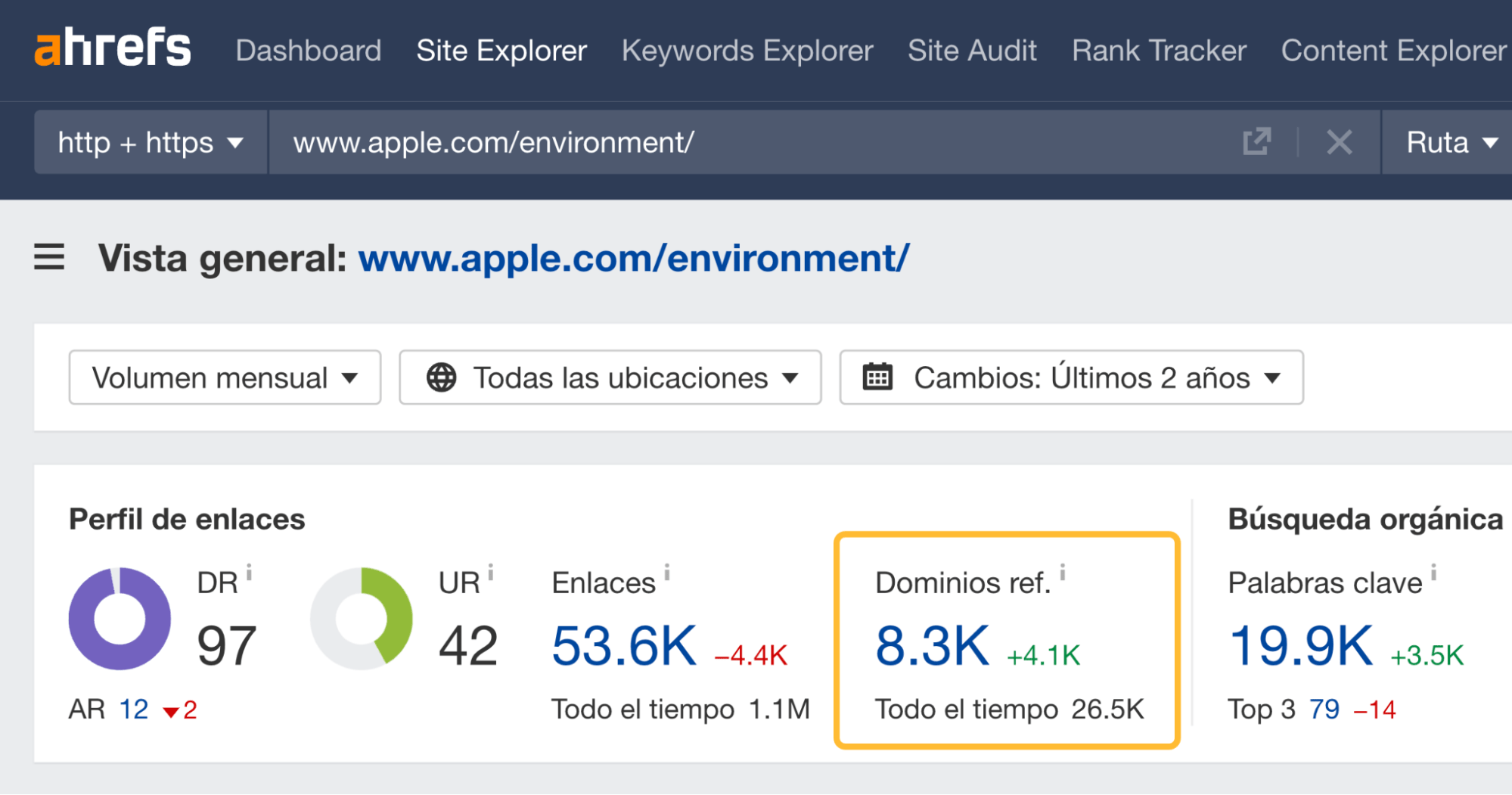Click the ahrefs logo
The width and height of the screenshot is (1512, 795).
click(112, 47)
